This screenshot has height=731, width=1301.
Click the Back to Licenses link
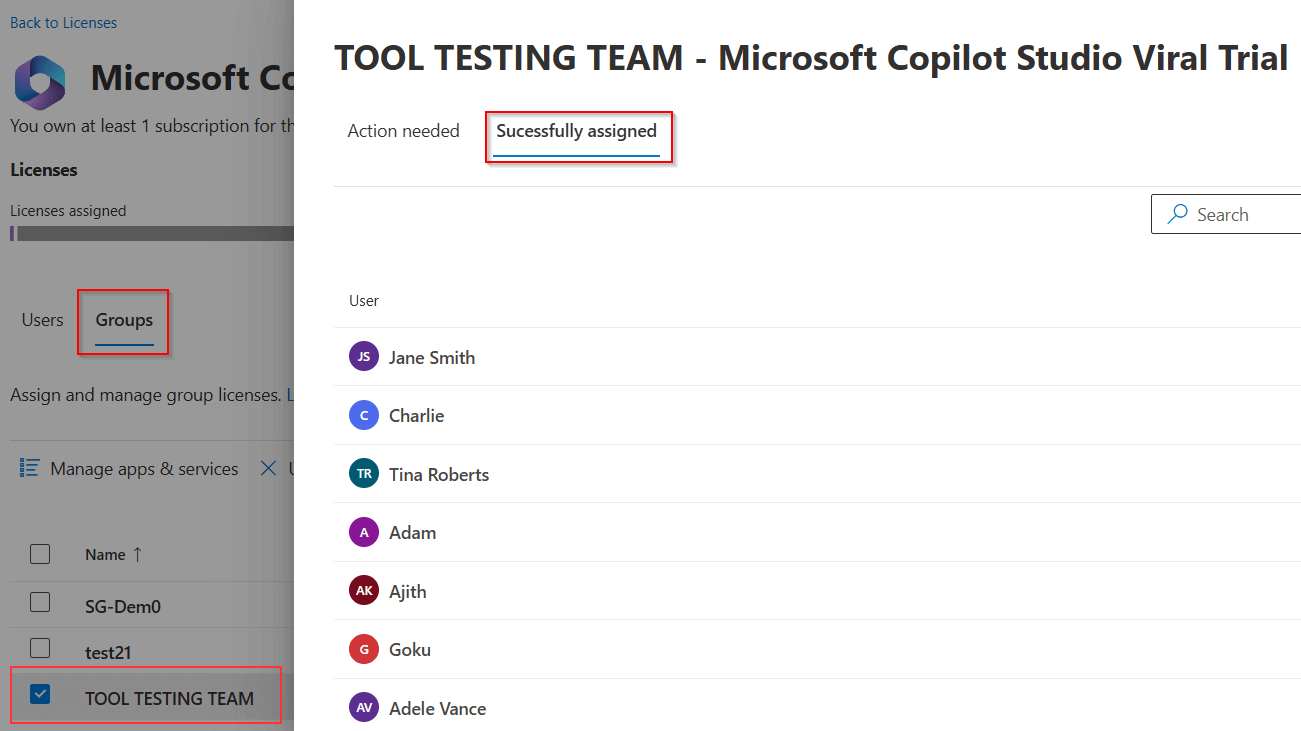(63, 22)
